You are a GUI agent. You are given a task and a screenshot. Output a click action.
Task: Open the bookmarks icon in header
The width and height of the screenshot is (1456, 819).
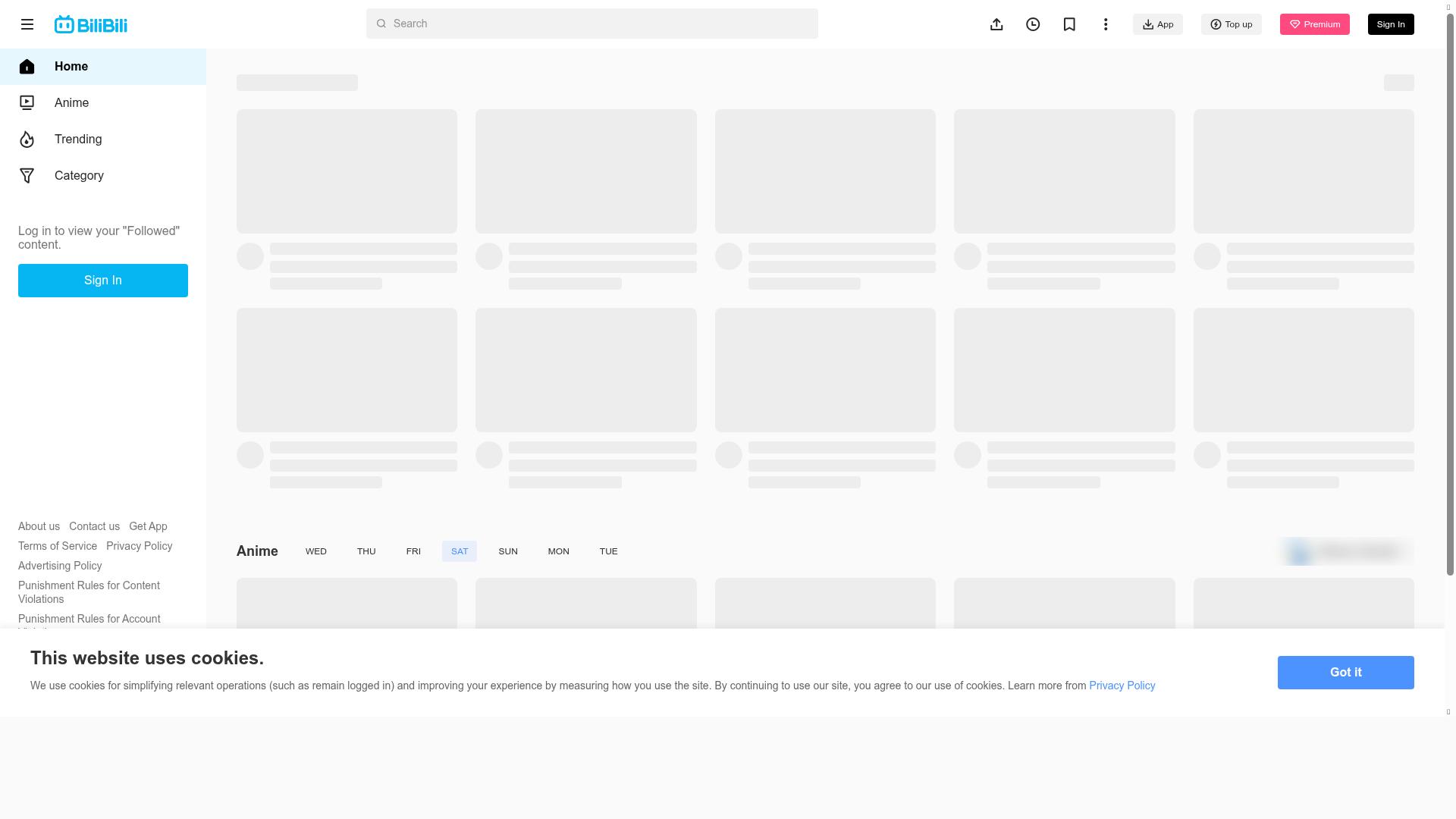tap(1069, 24)
